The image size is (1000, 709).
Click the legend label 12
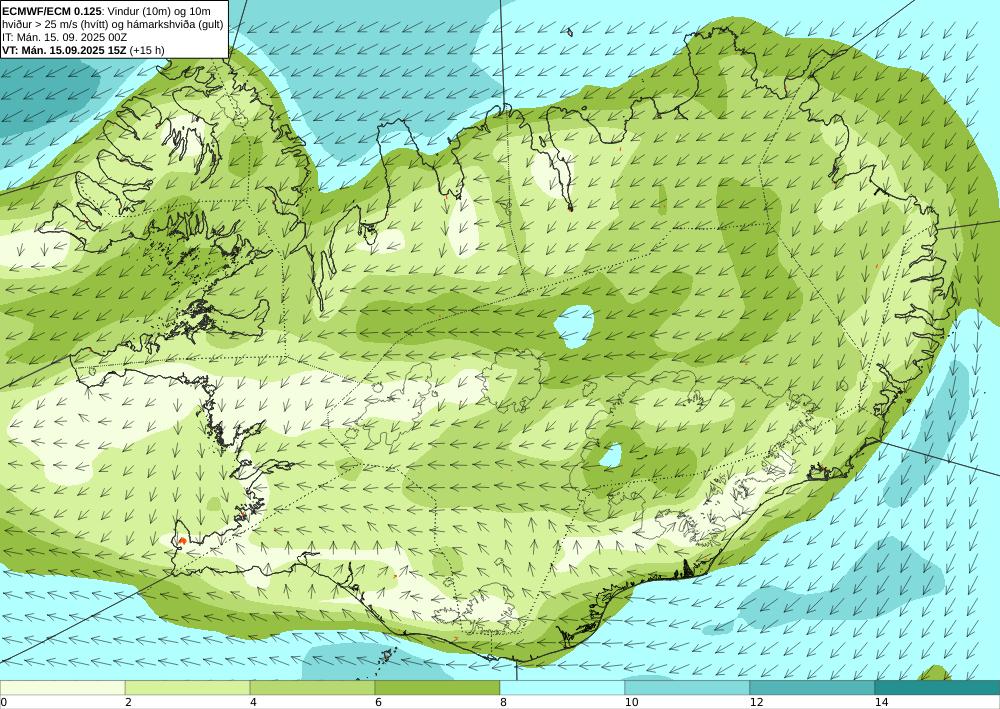pos(756,702)
